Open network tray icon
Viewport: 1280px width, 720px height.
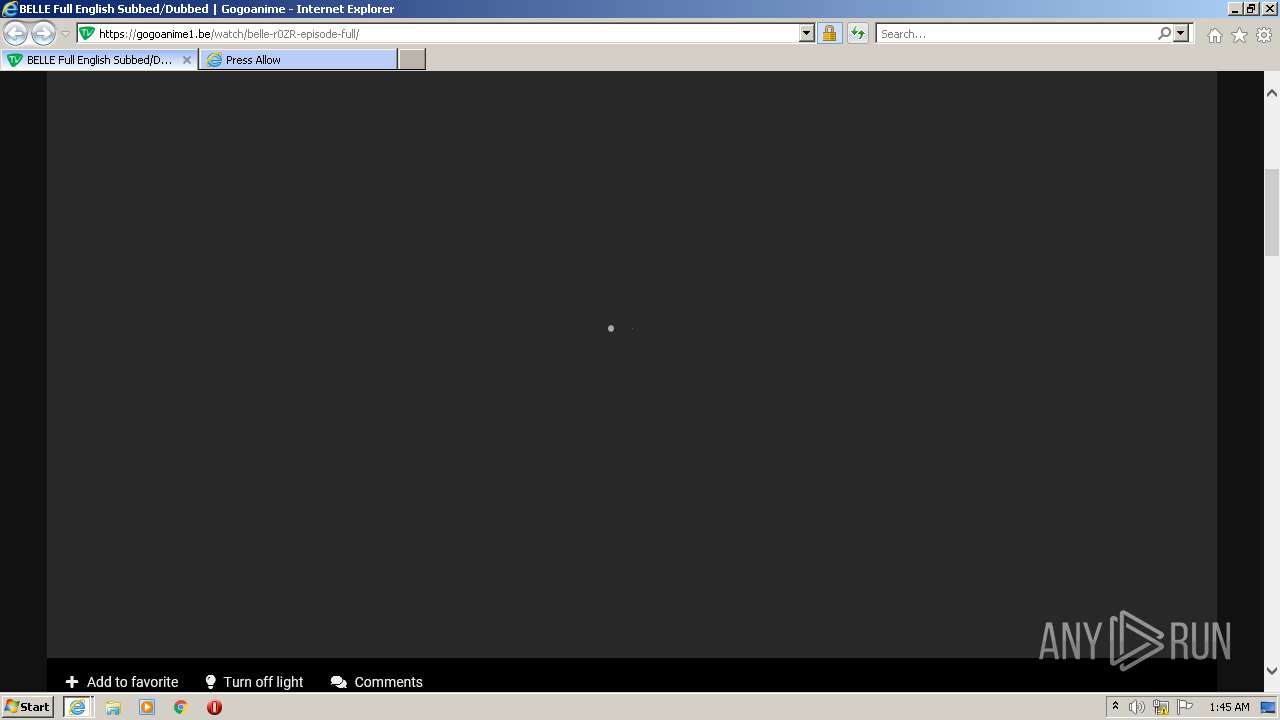click(x=1161, y=707)
